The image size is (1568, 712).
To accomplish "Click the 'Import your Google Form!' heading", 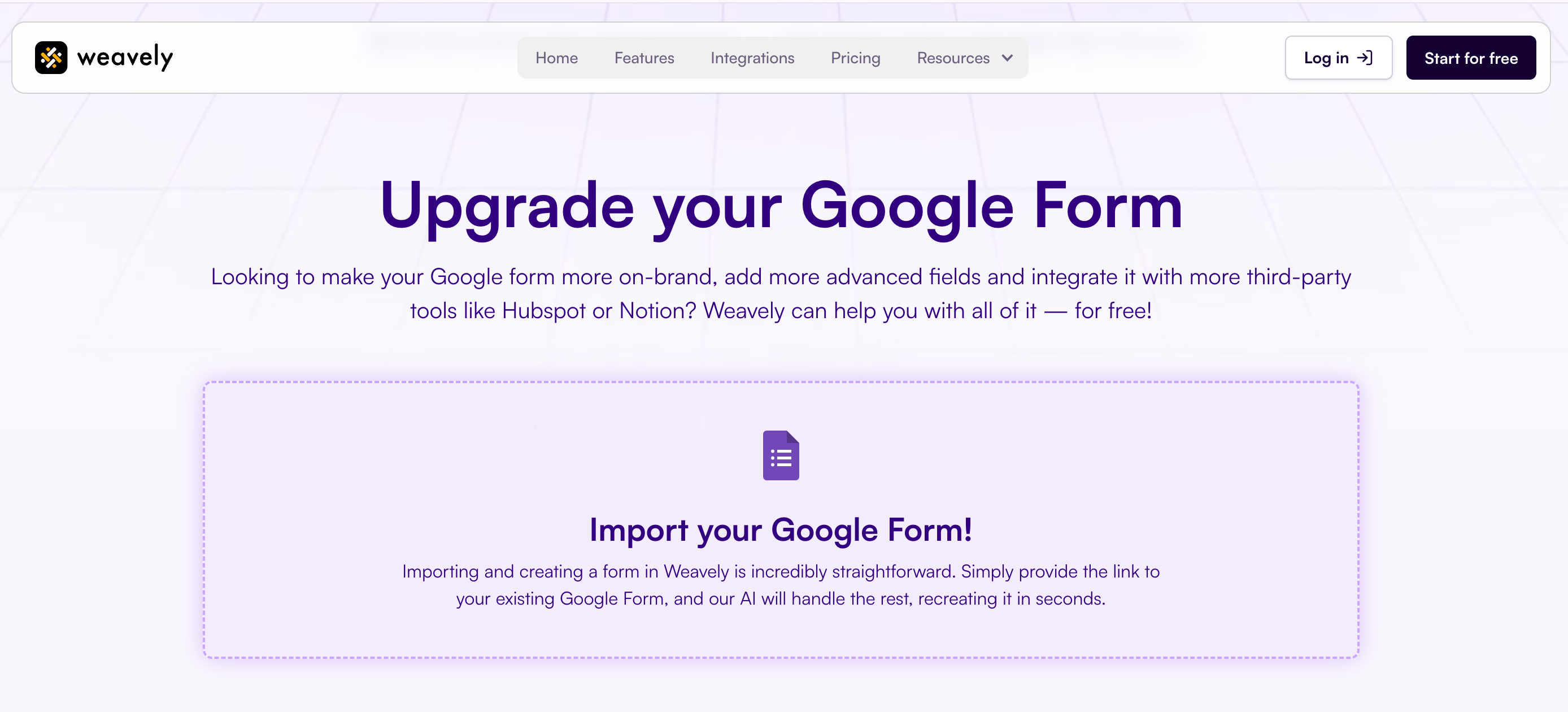I will point(781,529).
